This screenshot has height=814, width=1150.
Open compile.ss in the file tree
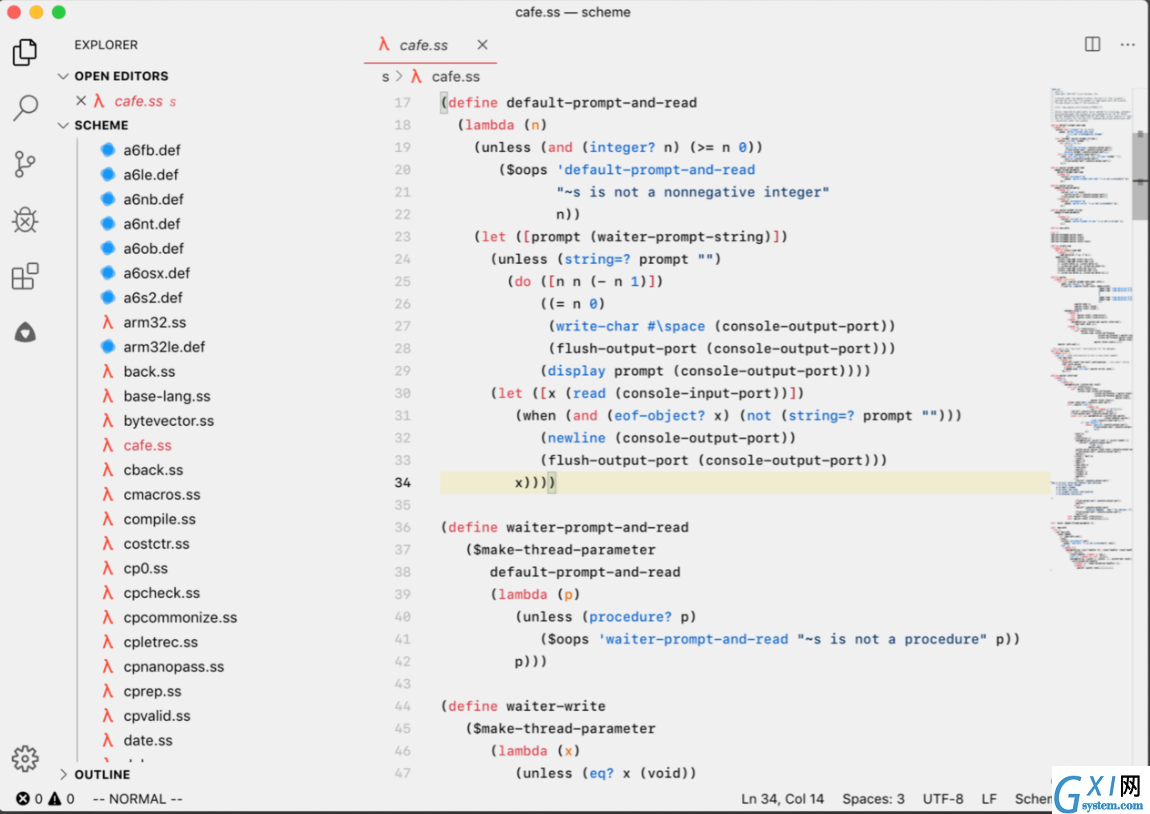point(159,519)
